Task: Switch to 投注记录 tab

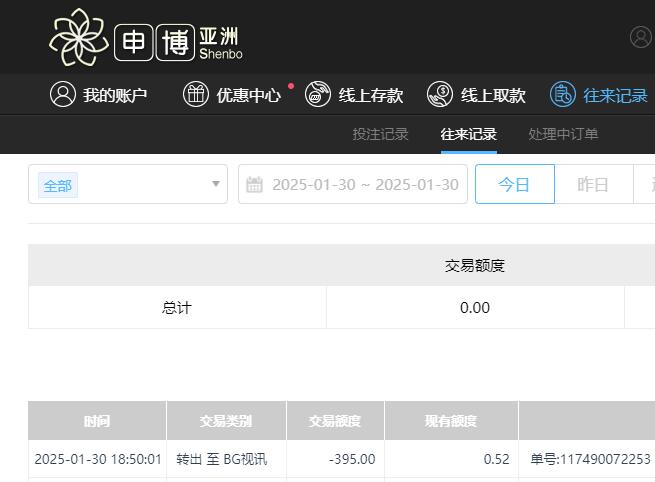Action: point(380,134)
